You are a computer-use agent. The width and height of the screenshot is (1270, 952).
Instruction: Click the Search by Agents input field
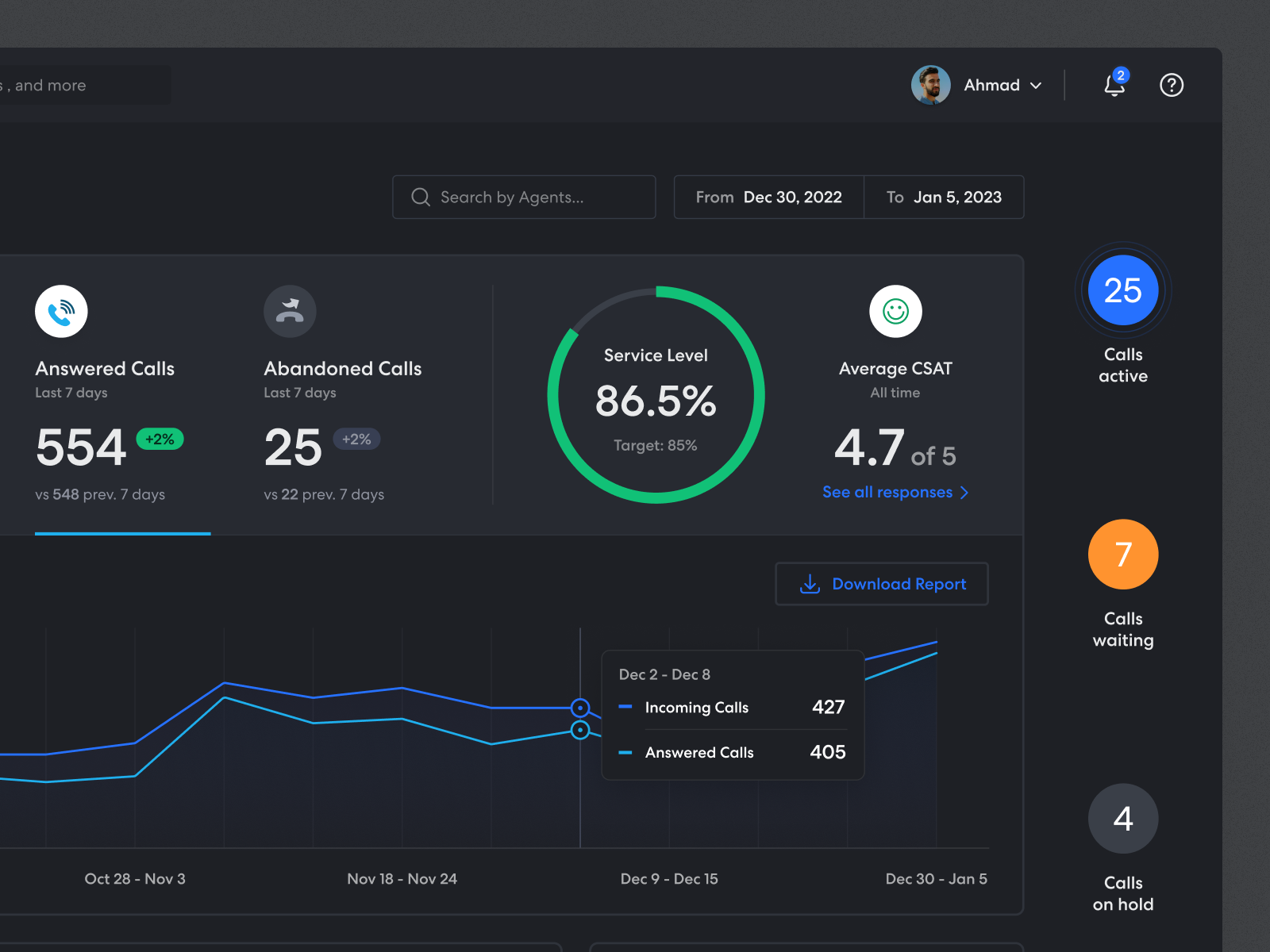coord(524,197)
